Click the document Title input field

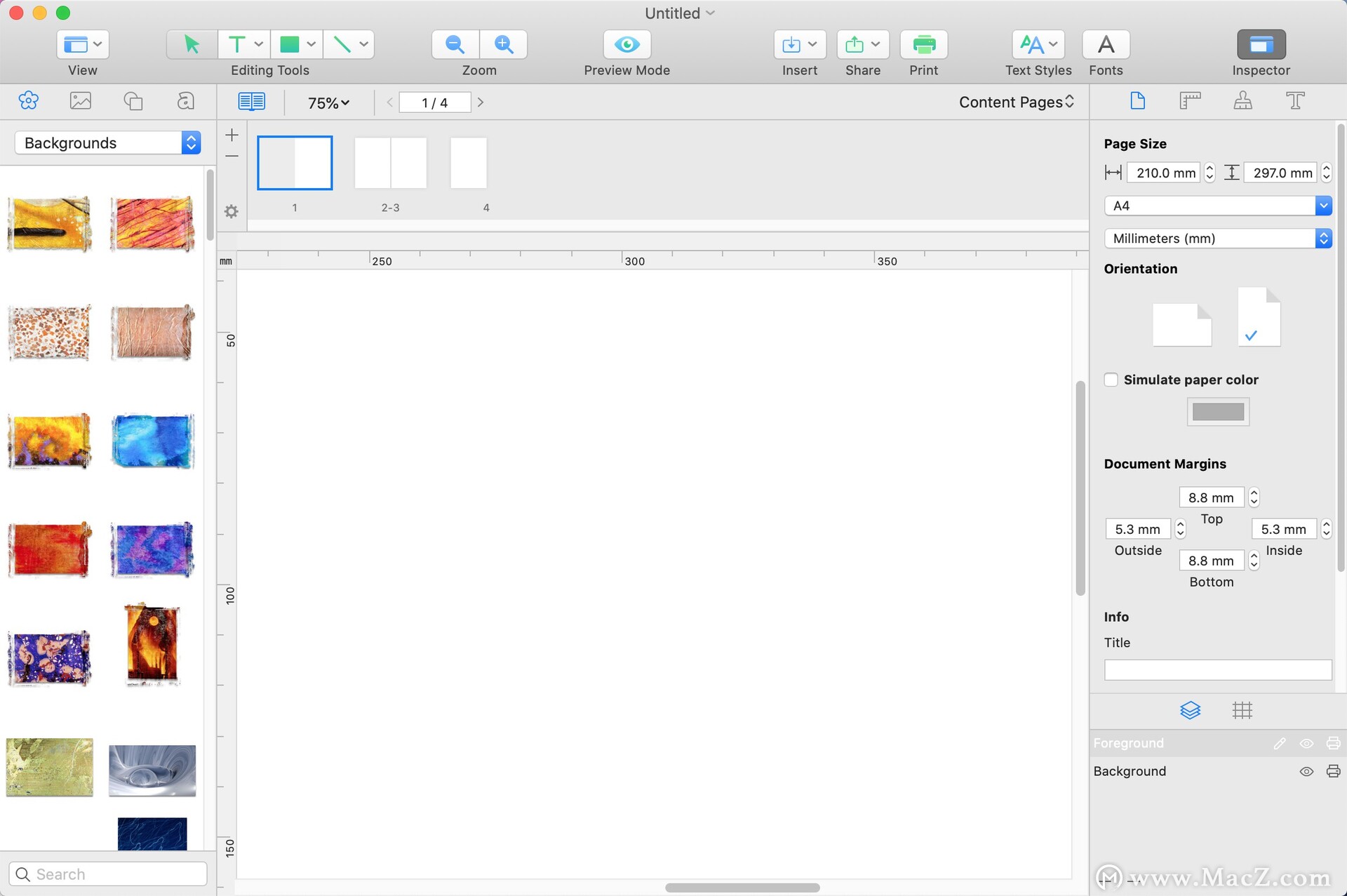(1217, 670)
